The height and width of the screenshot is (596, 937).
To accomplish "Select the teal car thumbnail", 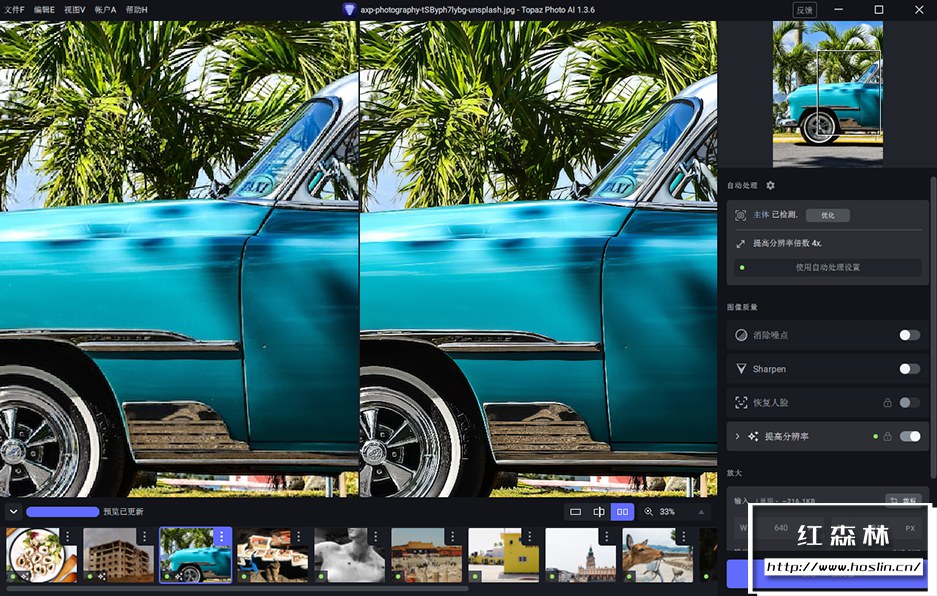I will (195, 555).
